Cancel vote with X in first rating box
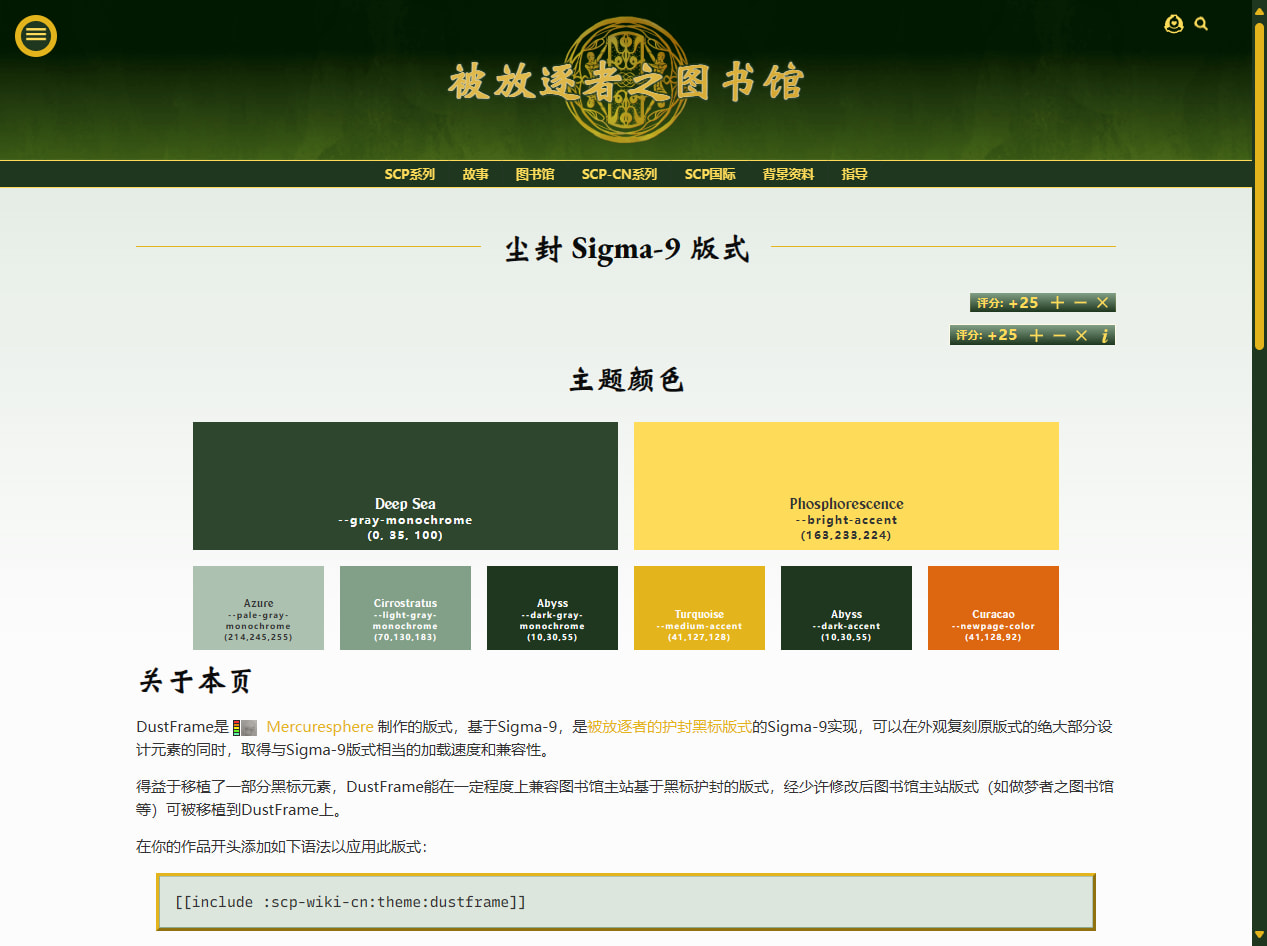The width and height of the screenshot is (1267, 946). click(1102, 303)
